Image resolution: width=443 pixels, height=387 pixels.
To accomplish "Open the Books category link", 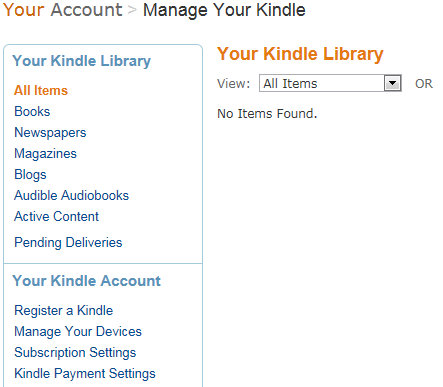I will click(32, 111).
